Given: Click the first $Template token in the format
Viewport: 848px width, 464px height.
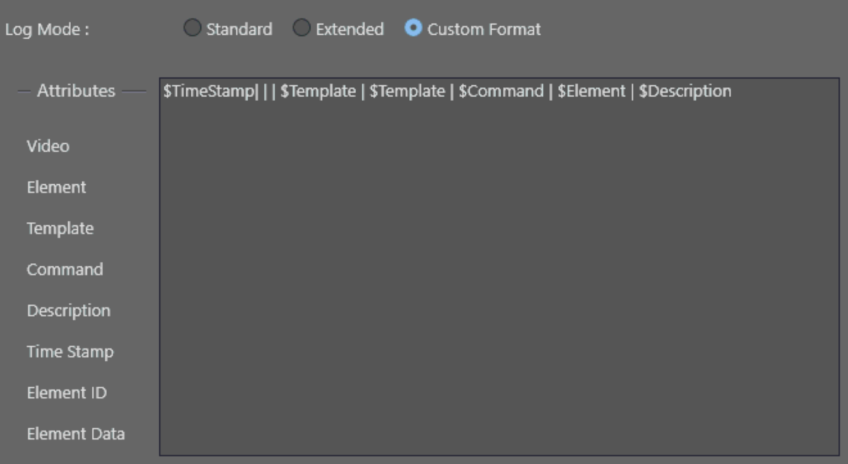Looking at the screenshot, I should [x=318, y=91].
